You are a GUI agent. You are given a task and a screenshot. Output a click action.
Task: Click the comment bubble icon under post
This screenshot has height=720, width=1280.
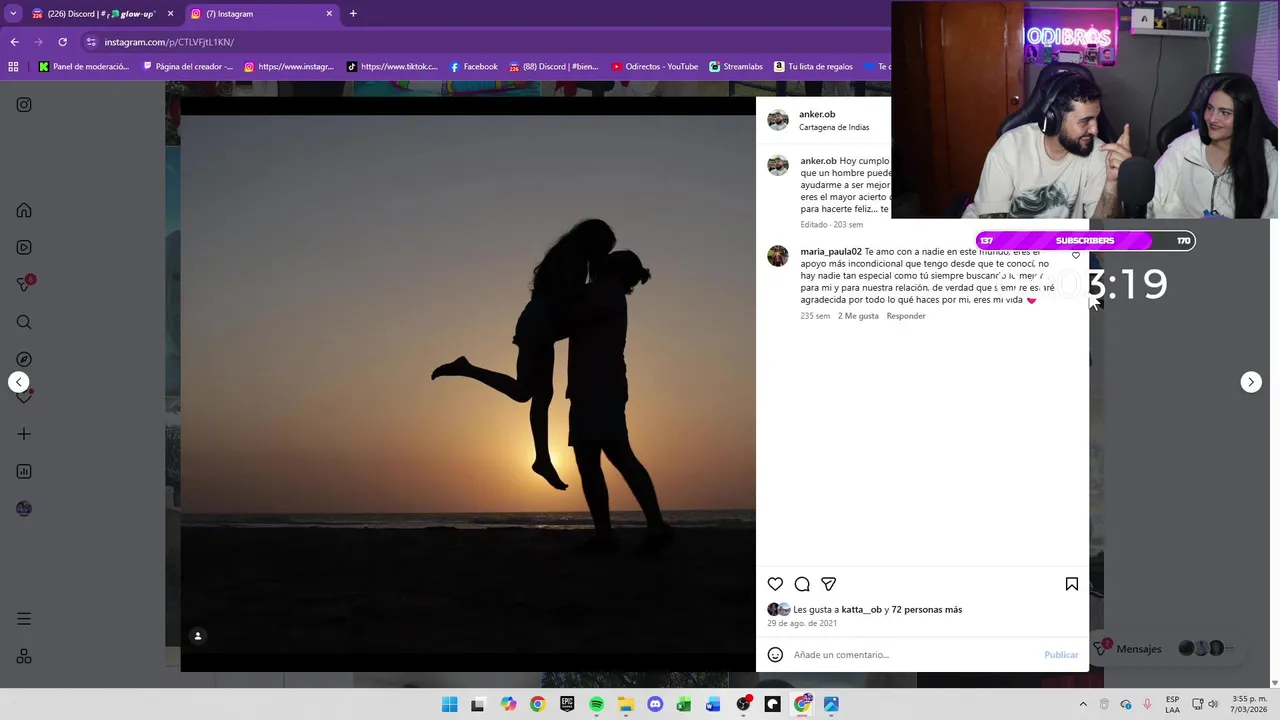pos(802,584)
